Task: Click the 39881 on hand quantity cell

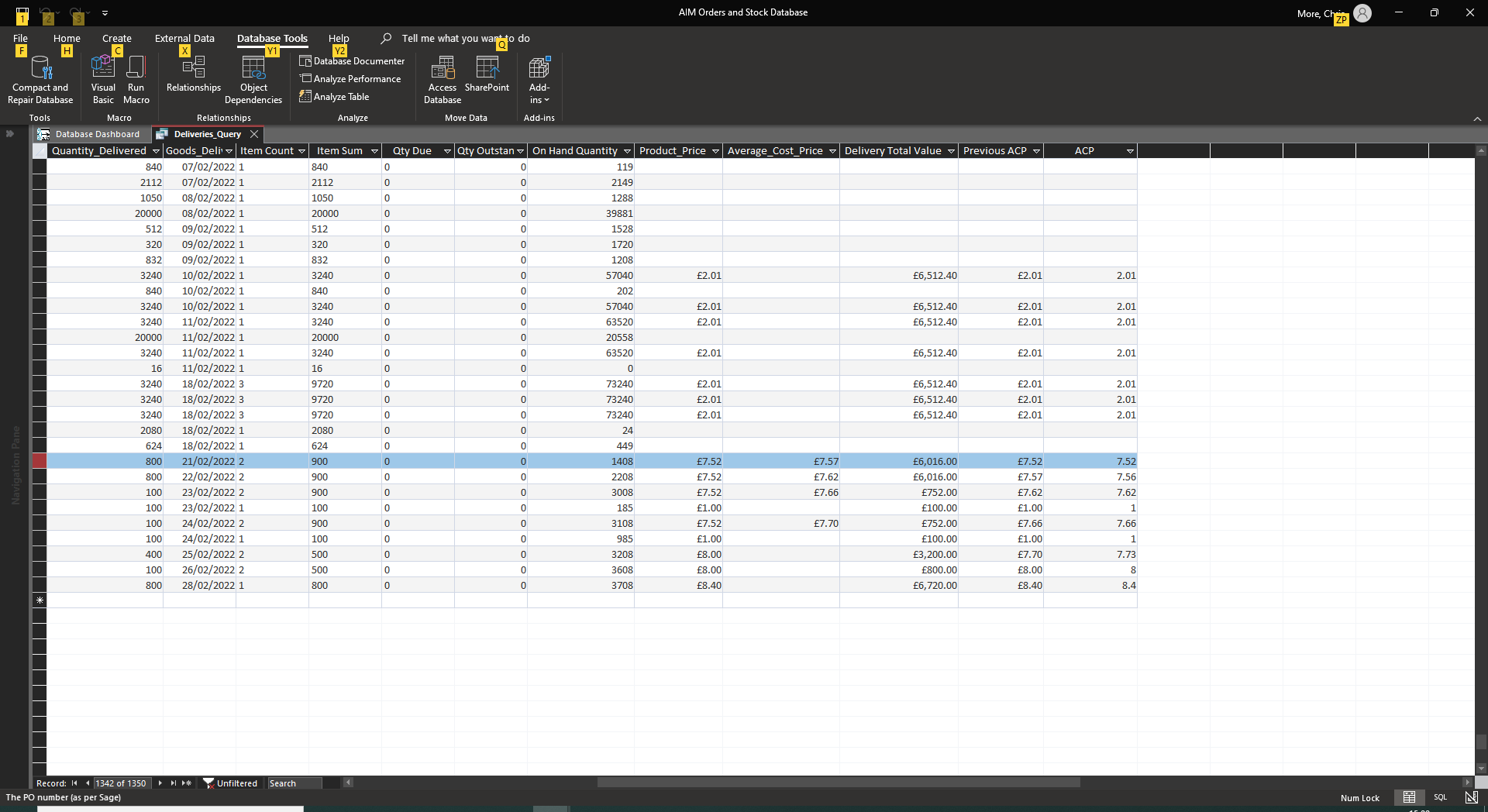Action: pyautogui.click(x=580, y=213)
